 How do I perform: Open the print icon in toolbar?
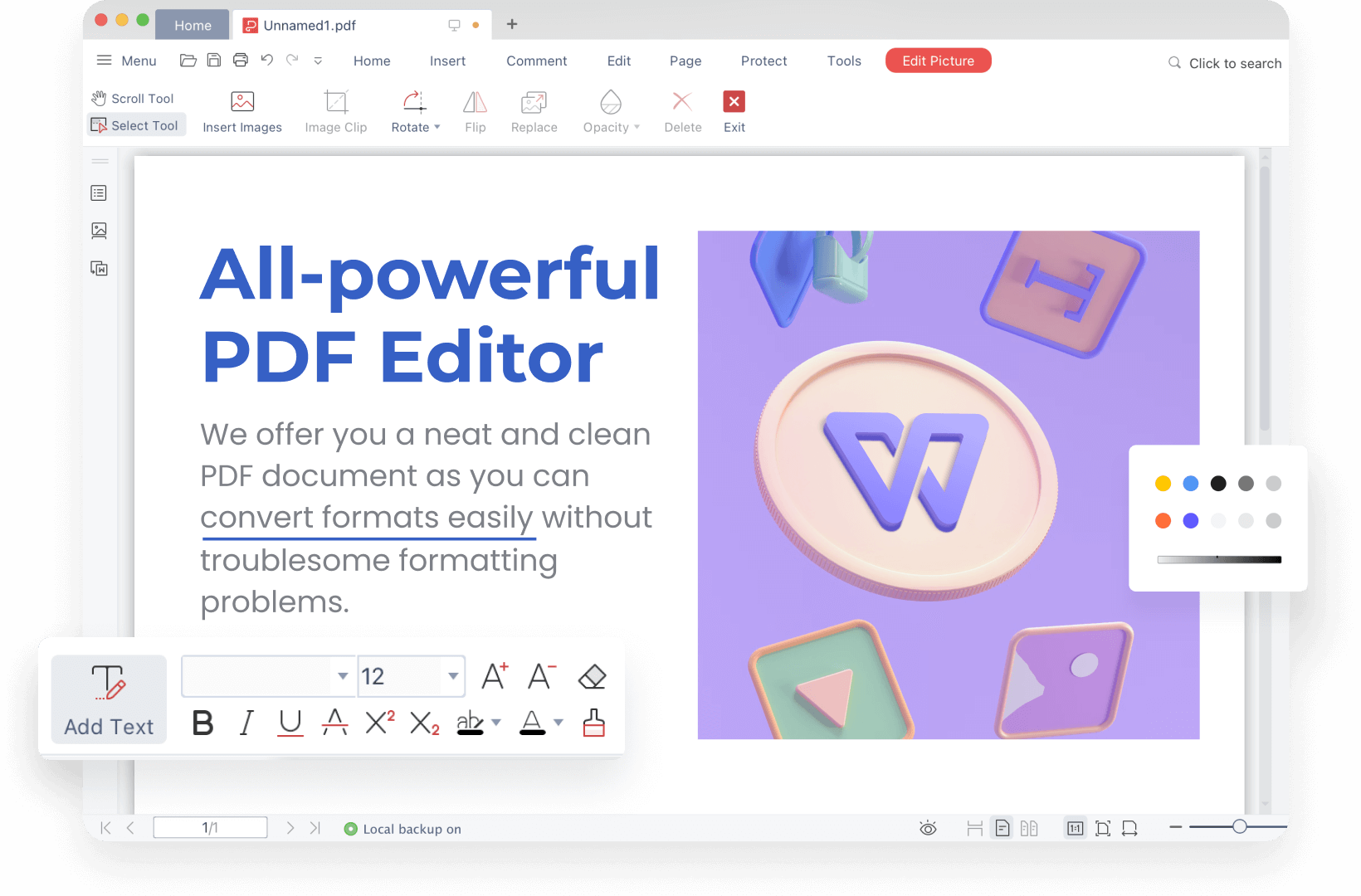point(241,61)
